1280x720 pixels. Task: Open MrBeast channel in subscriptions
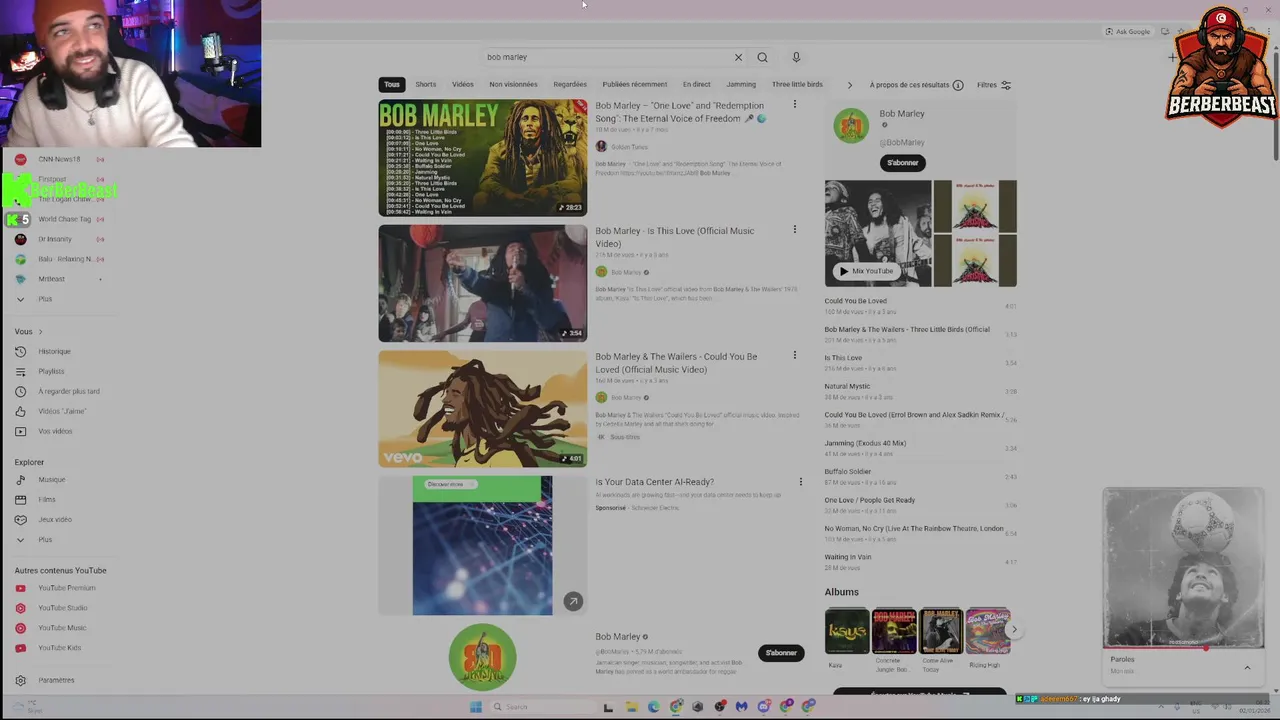click(x=51, y=279)
